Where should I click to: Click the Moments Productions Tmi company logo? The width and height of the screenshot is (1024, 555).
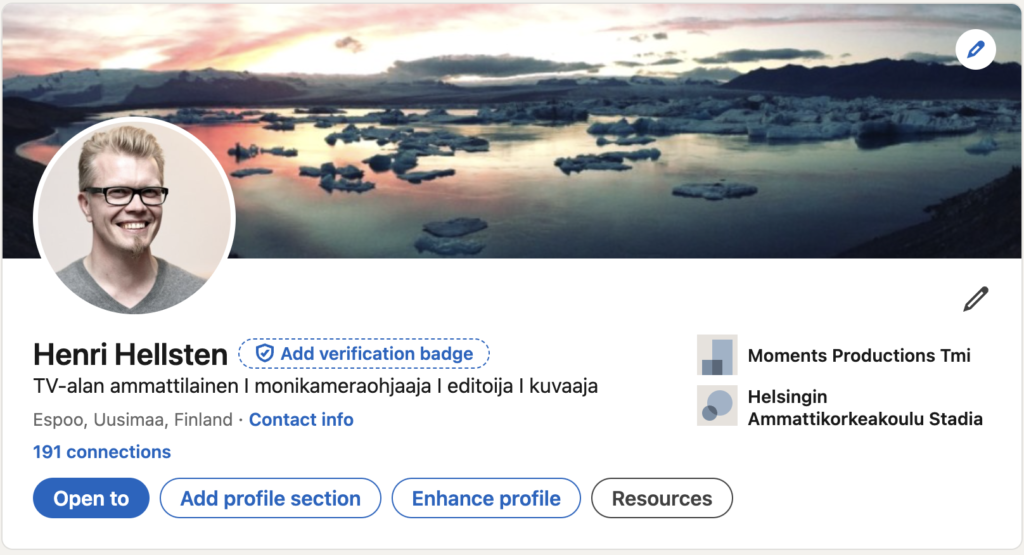click(x=716, y=355)
